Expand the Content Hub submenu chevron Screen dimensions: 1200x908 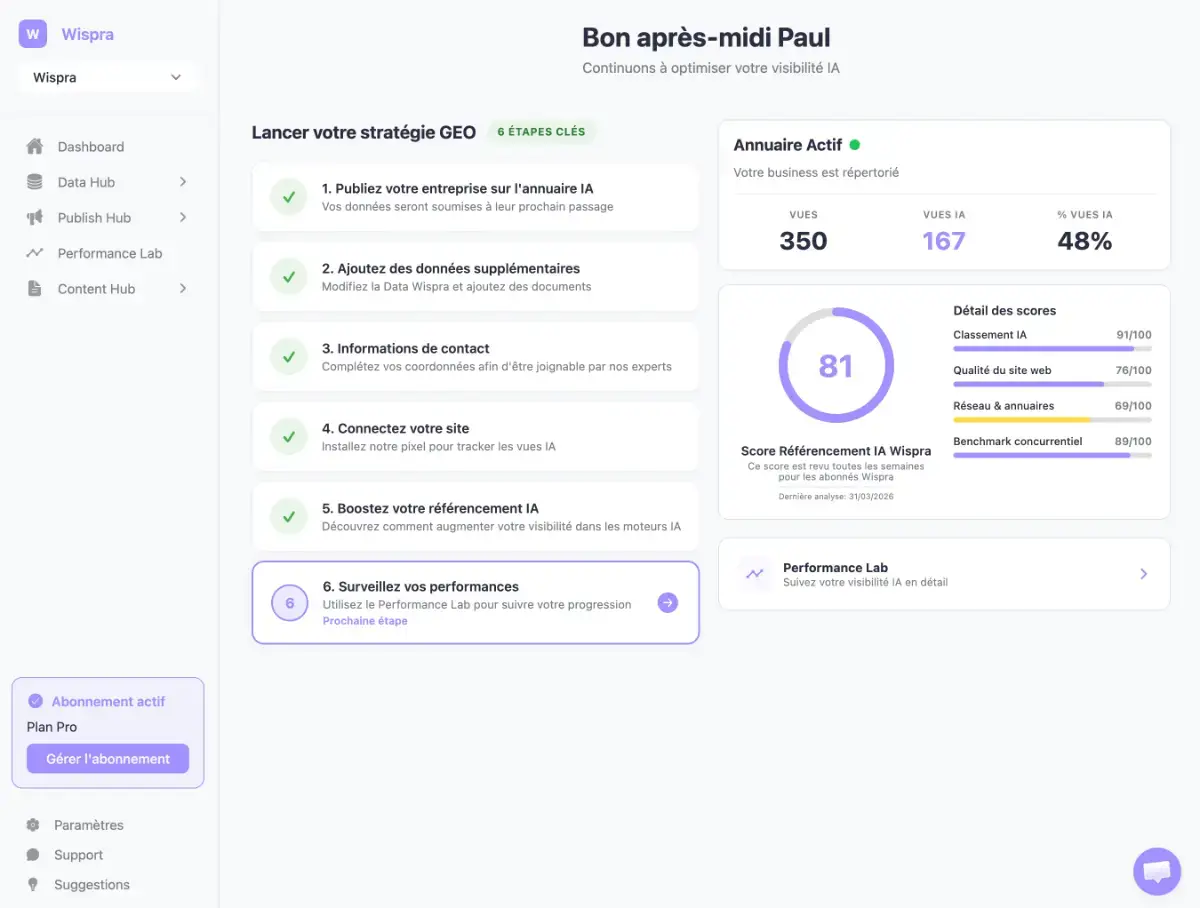coord(183,289)
